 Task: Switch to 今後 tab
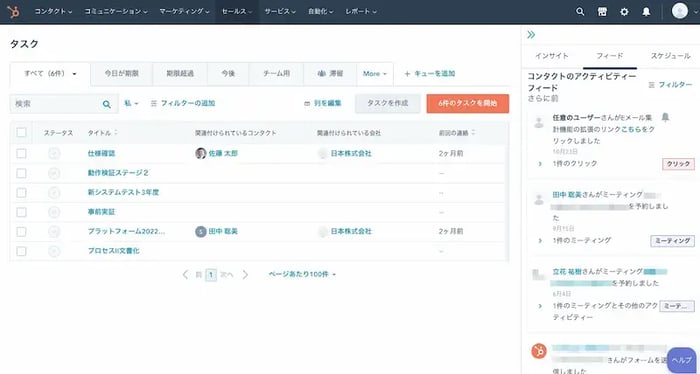point(228,74)
